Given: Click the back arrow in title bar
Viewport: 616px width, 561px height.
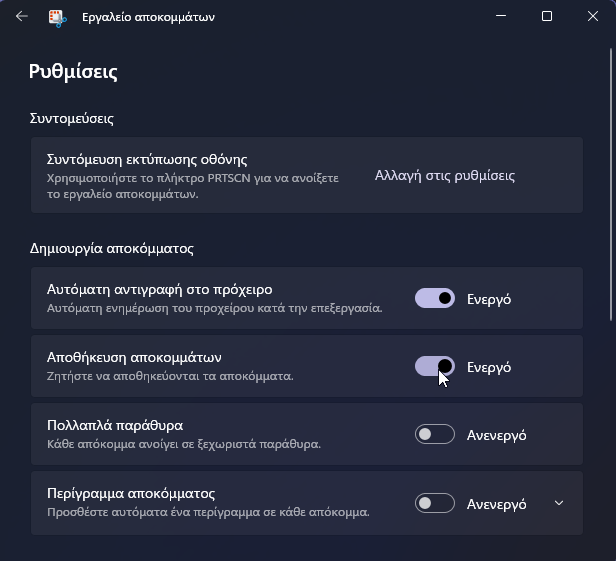Looking at the screenshot, I should pos(22,16).
